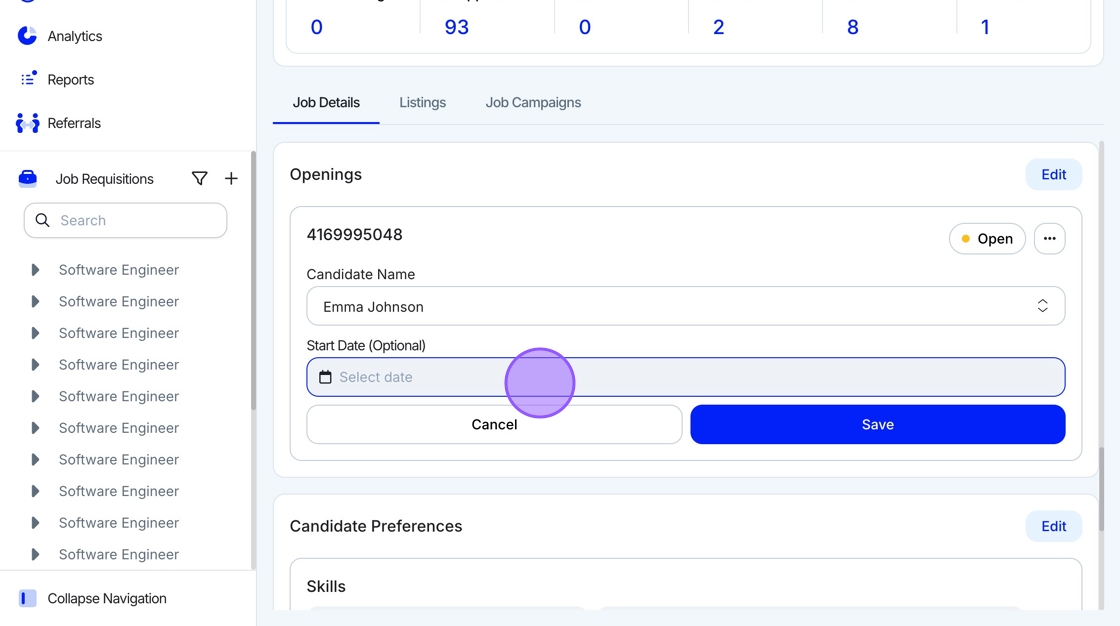Switch to the Listings tab
Image resolution: width=1120 pixels, height=626 pixels.
422,102
